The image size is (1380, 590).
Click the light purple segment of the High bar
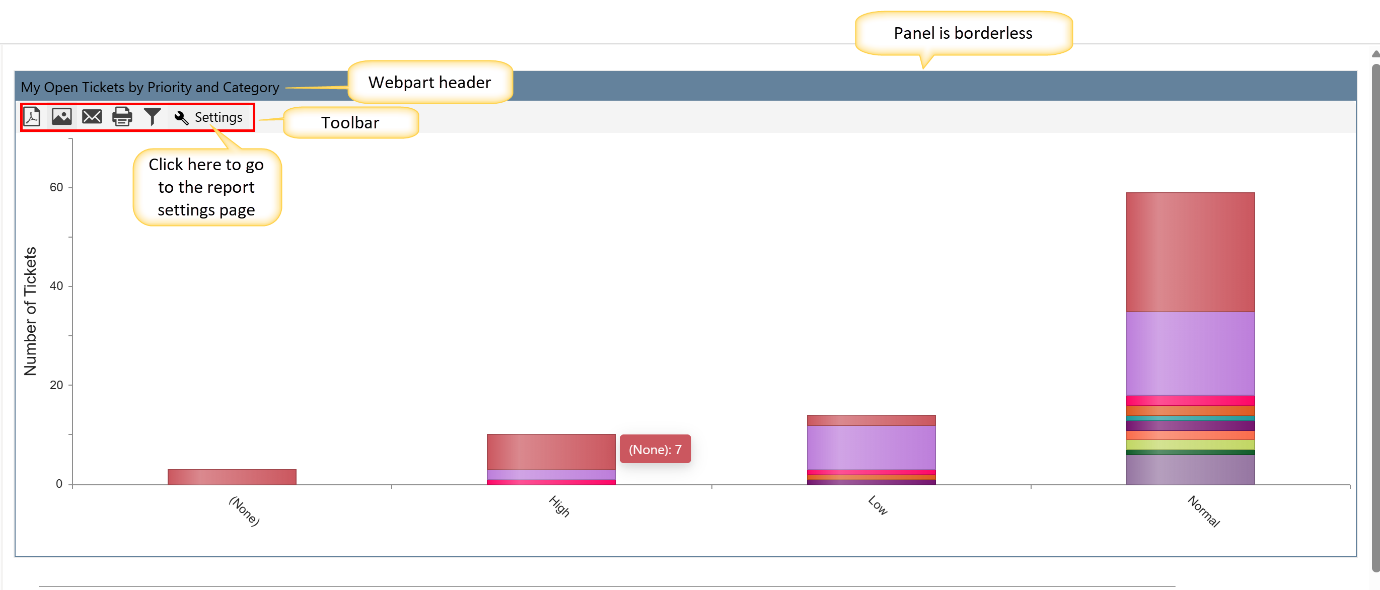(551, 474)
